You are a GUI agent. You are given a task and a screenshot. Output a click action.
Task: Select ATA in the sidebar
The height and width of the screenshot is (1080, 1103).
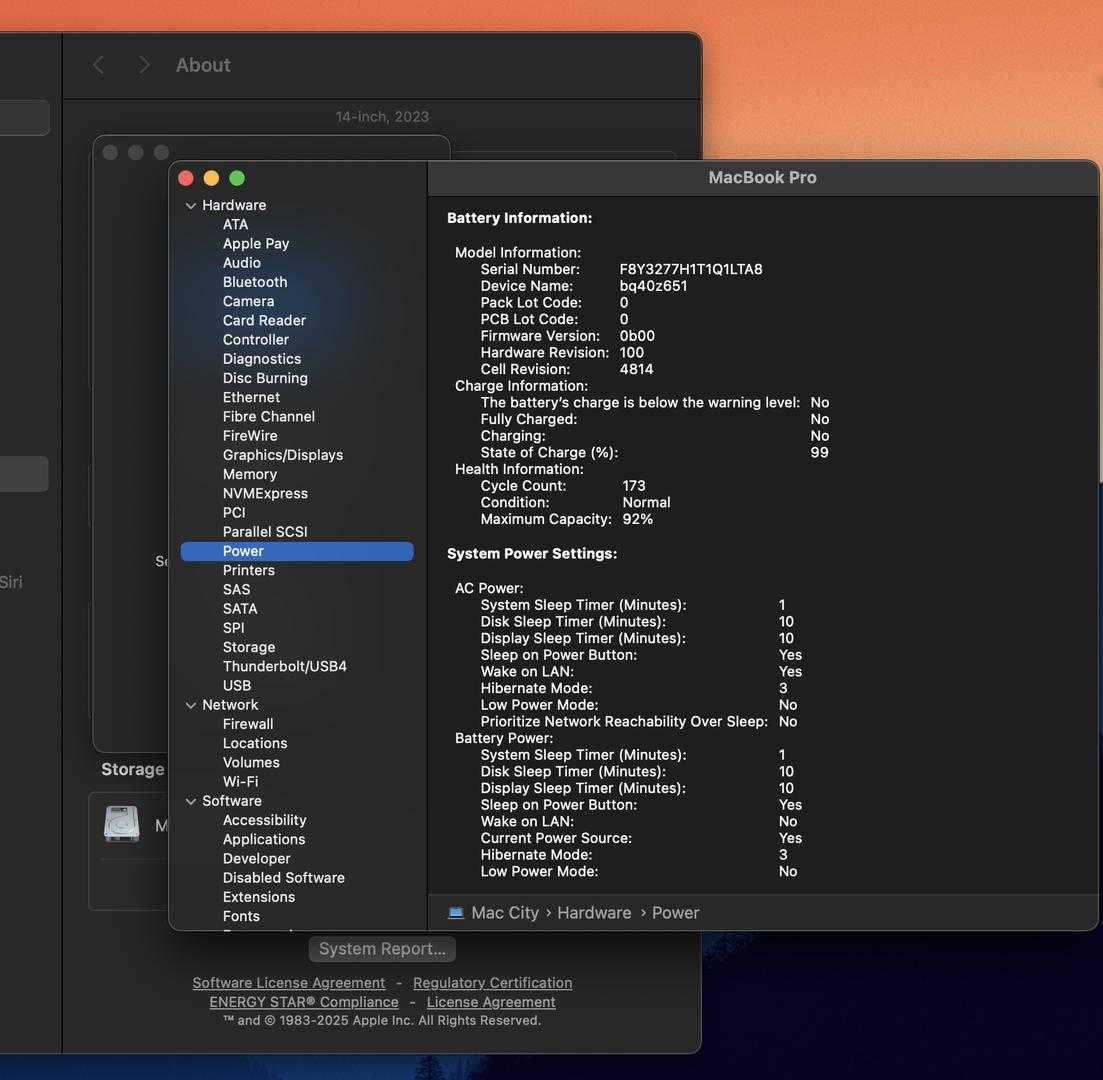235,224
